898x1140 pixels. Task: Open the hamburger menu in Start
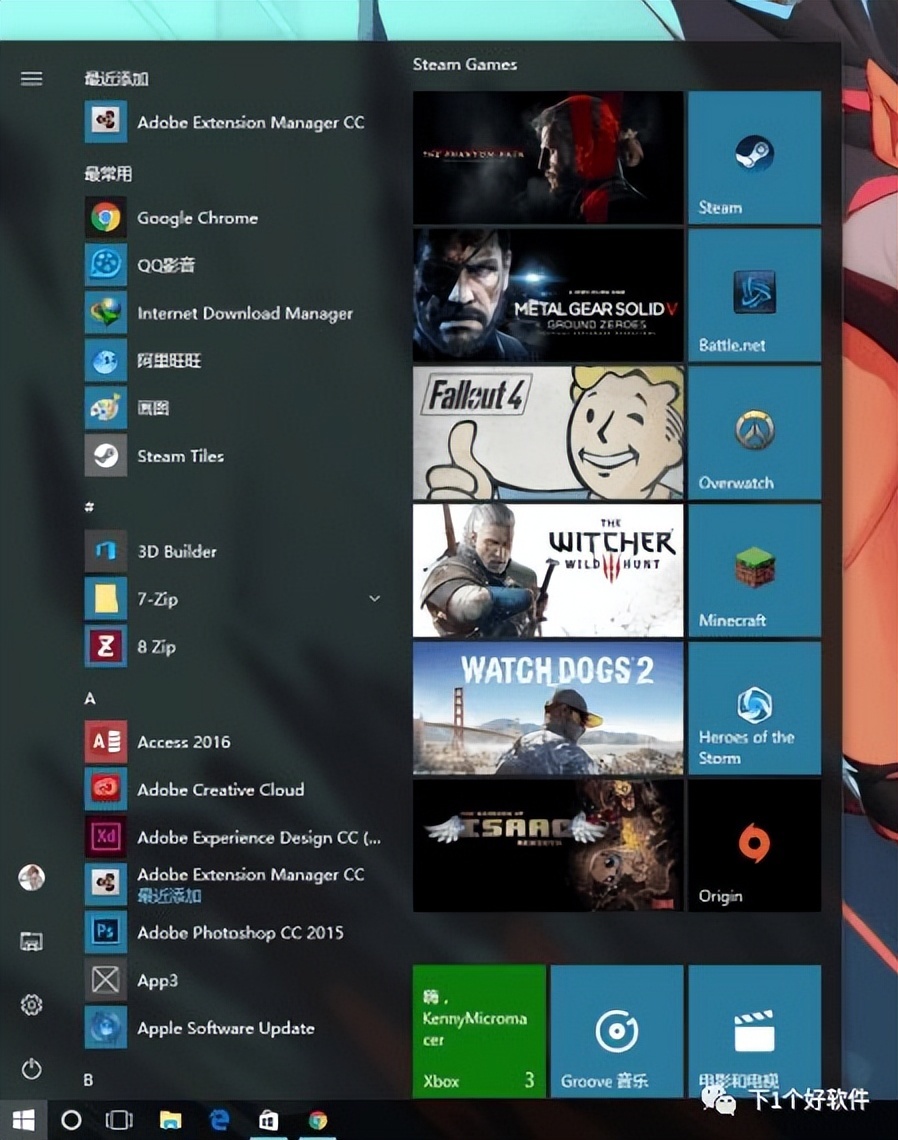coord(31,79)
